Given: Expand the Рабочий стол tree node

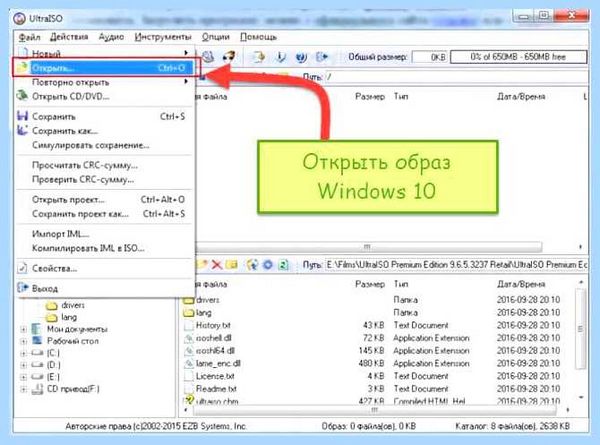Looking at the screenshot, I should [23, 341].
